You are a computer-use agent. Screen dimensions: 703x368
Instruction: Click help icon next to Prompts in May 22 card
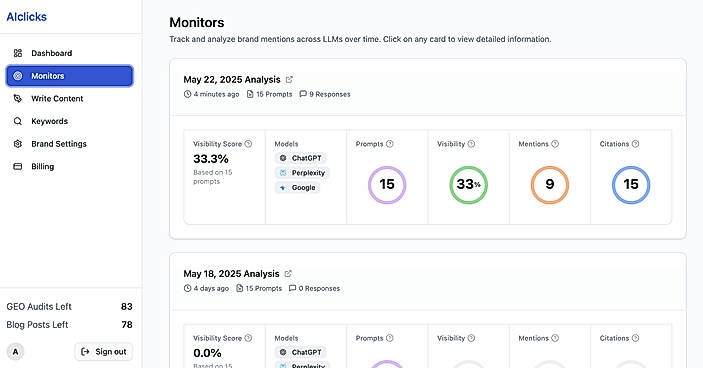coord(390,144)
